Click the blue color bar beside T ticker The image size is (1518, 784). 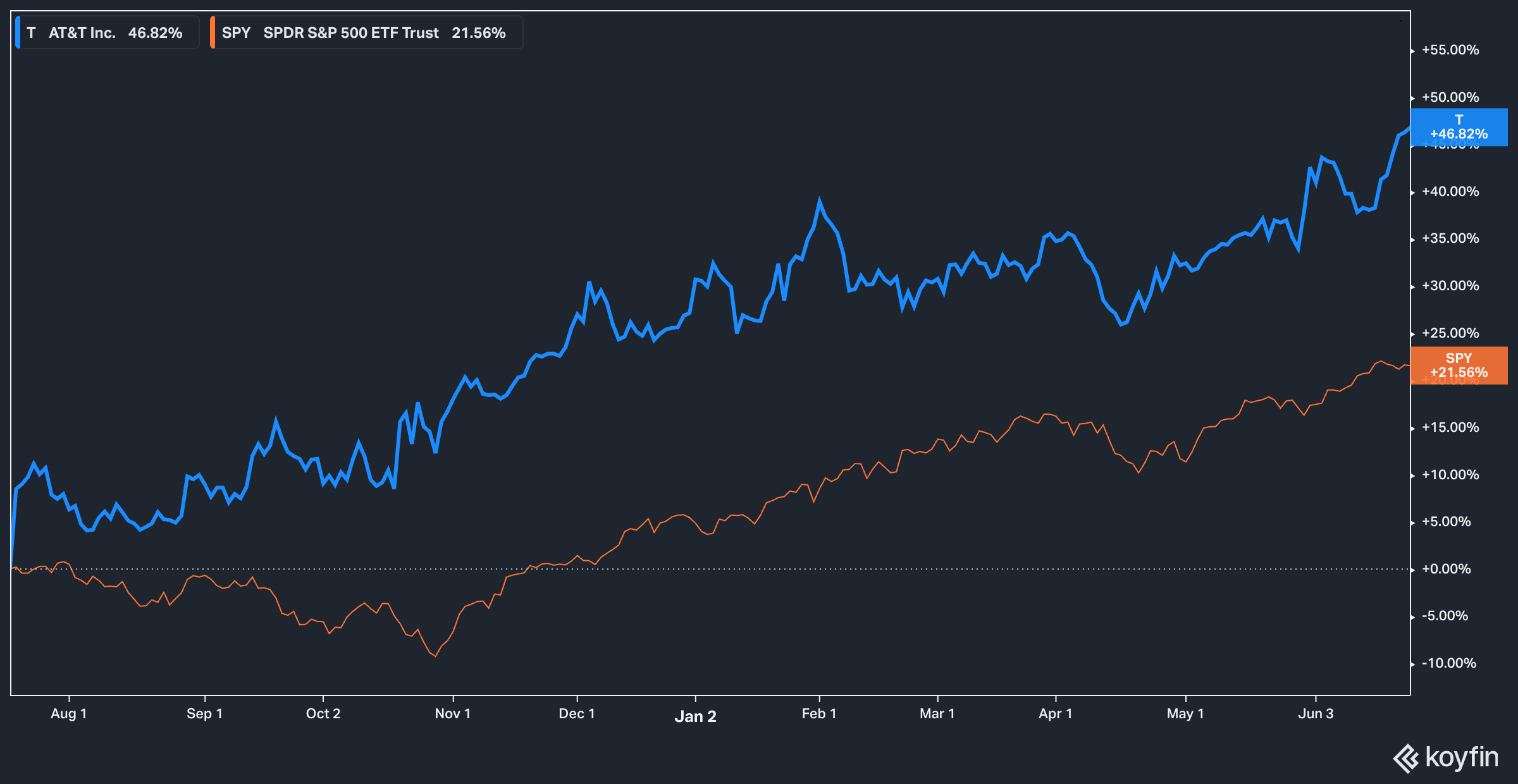(x=18, y=33)
